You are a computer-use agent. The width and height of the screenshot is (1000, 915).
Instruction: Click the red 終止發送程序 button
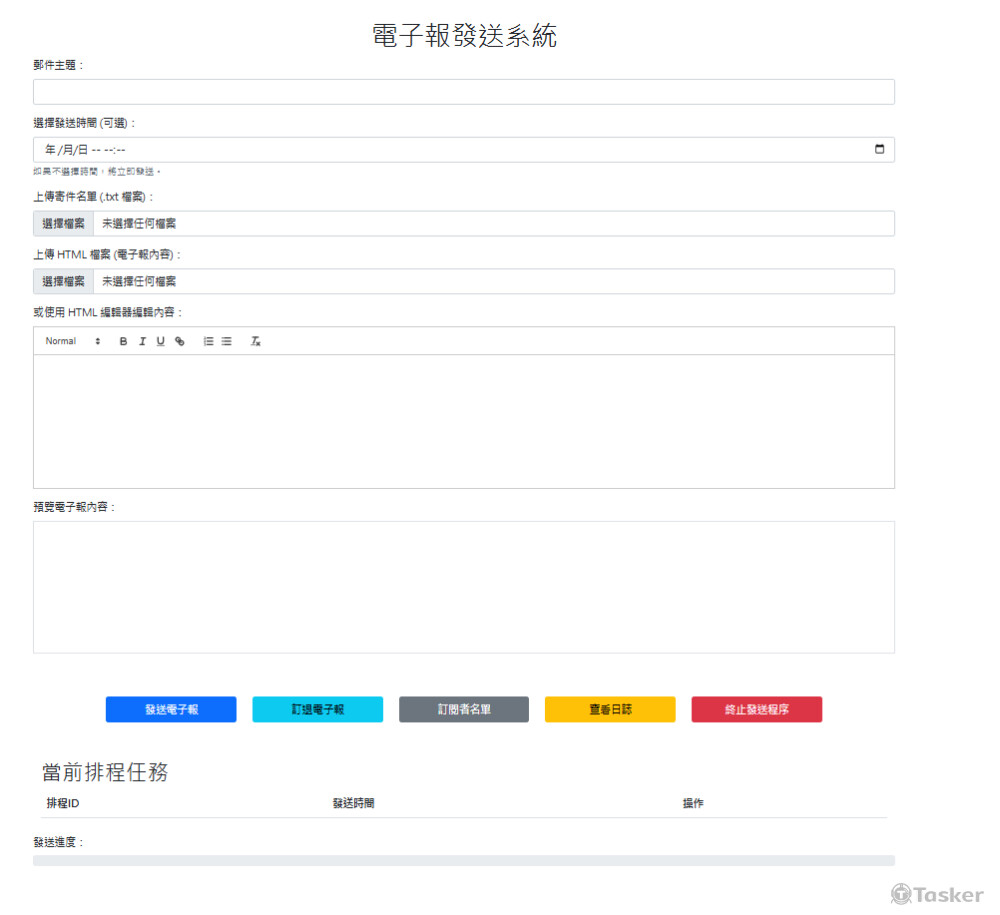tap(757, 709)
